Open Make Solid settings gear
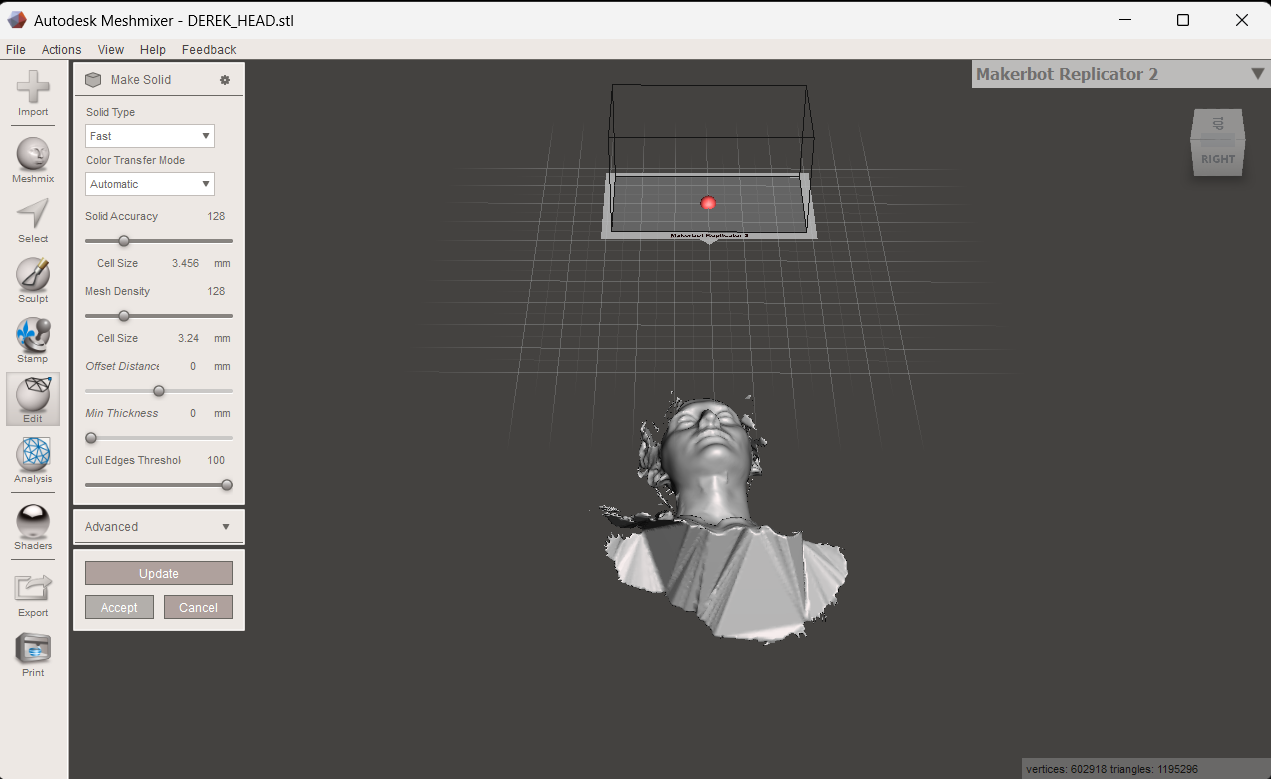 225,80
